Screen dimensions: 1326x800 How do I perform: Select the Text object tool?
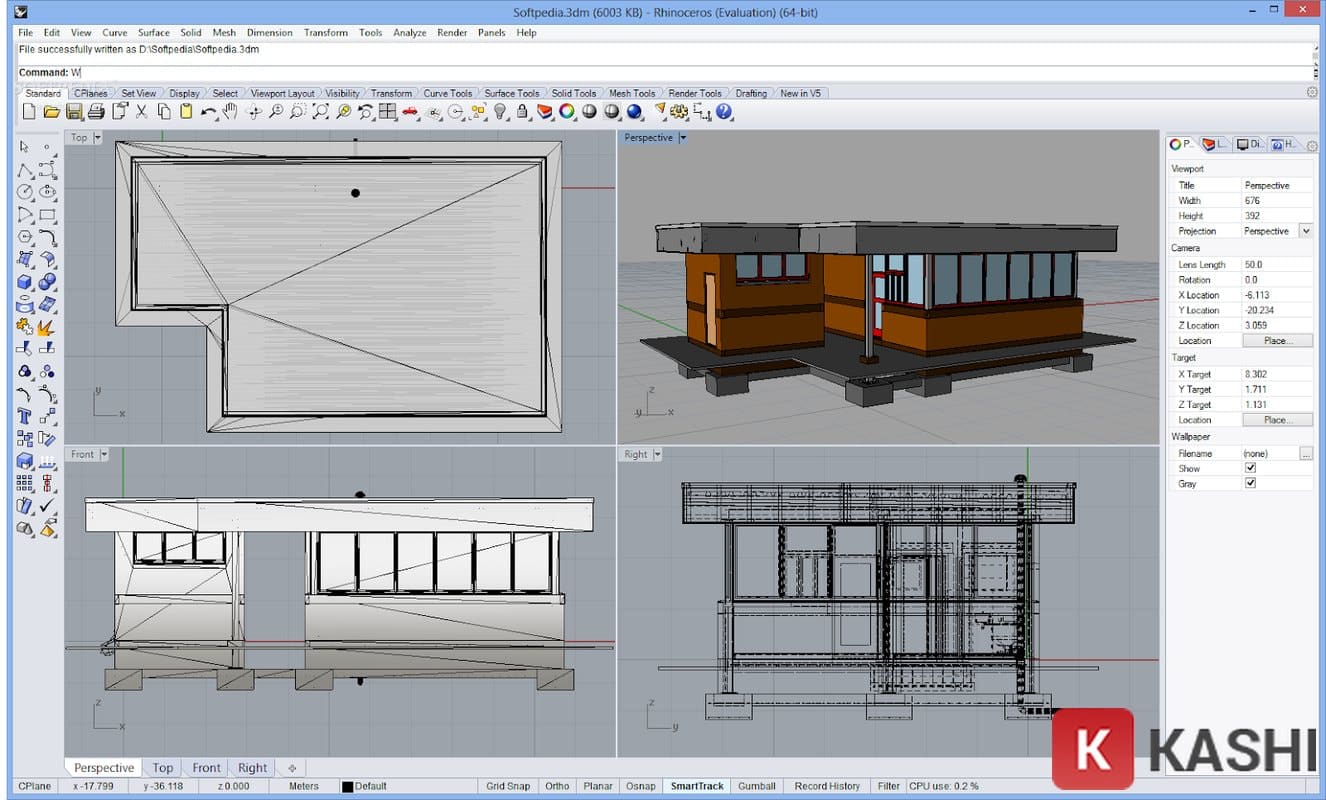pyautogui.click(x=25, y=417)
